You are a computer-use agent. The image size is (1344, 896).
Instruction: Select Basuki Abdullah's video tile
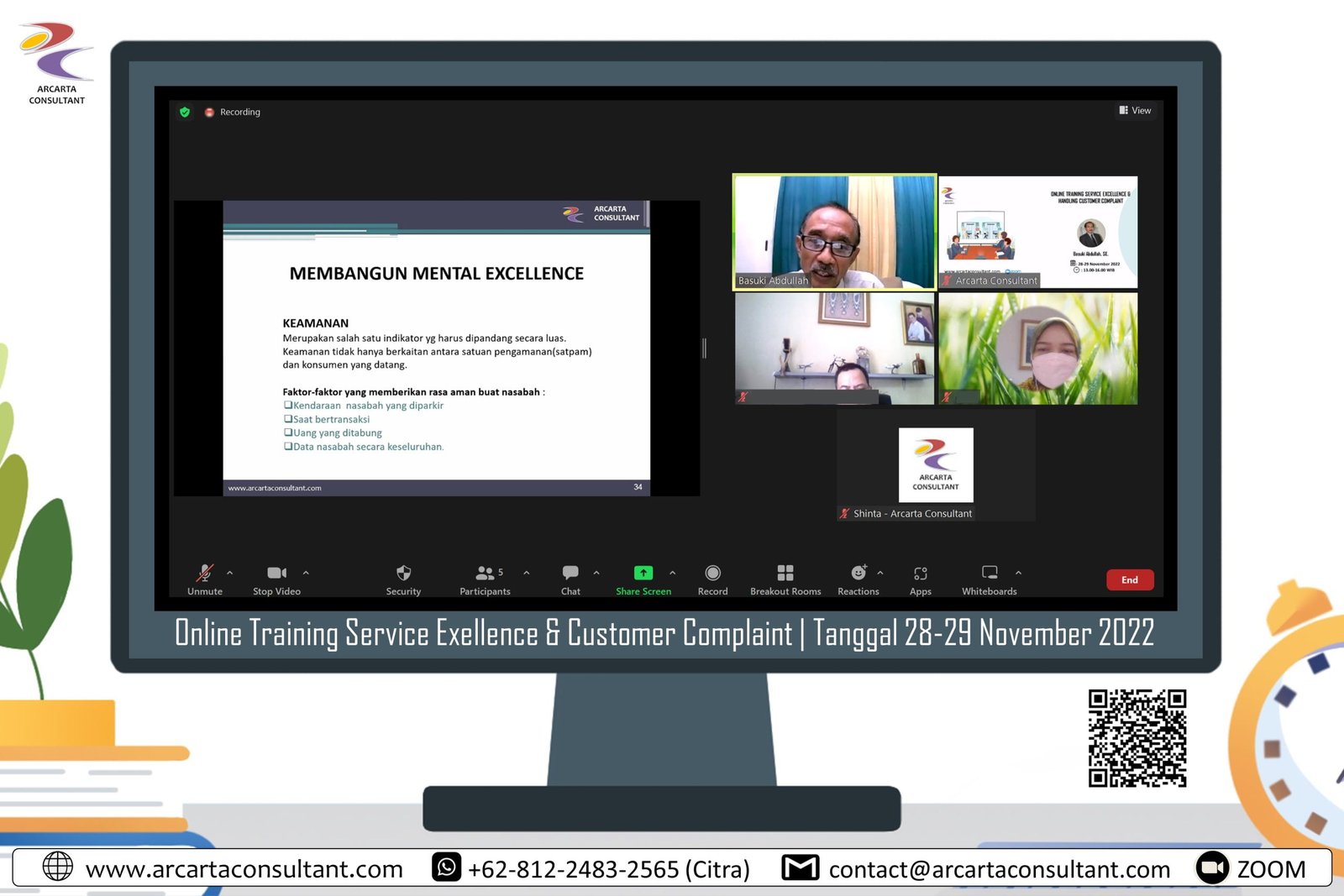[x=834, y=232]
